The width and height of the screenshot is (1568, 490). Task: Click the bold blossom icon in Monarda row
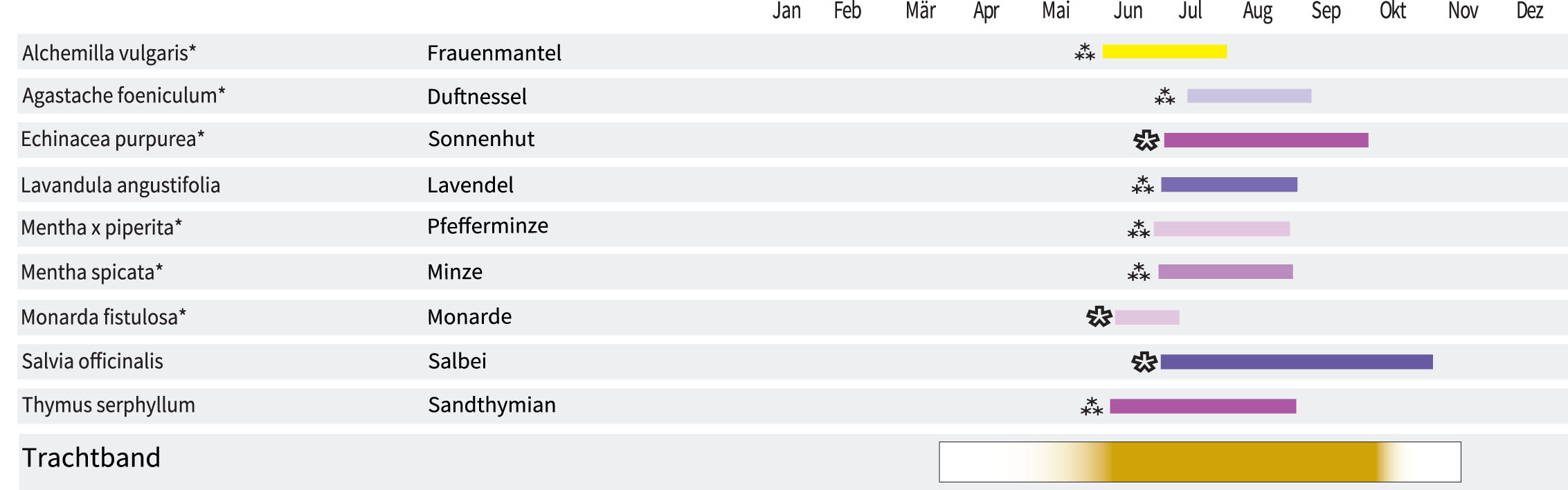point(1099,317)
